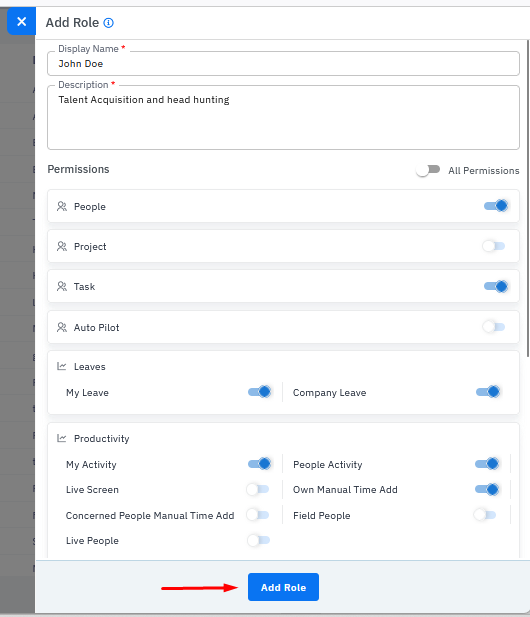Click the Display Name input field
This screenshot has height=617, width=530.
(283, 63)
